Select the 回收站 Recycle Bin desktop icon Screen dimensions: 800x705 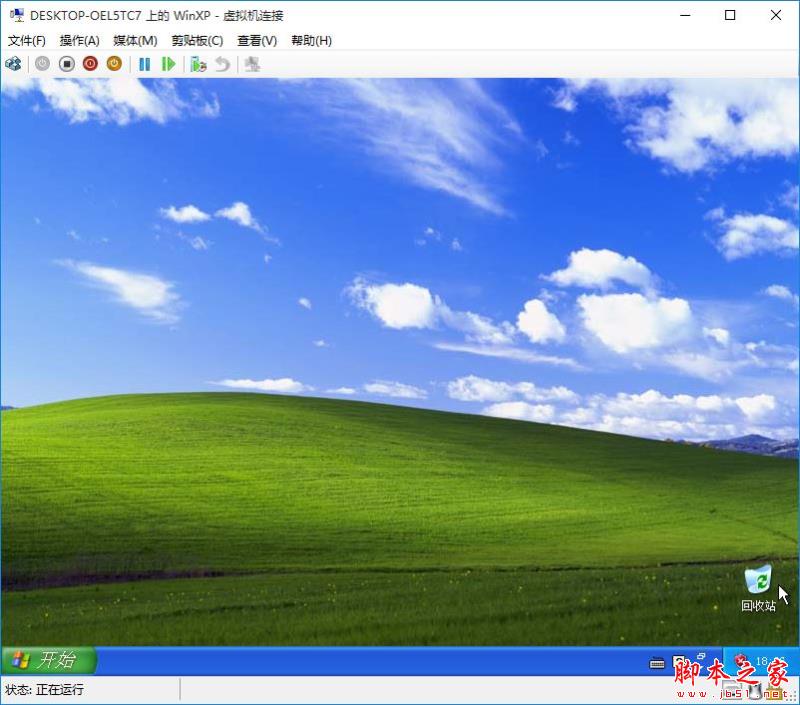tap(759, 588)
